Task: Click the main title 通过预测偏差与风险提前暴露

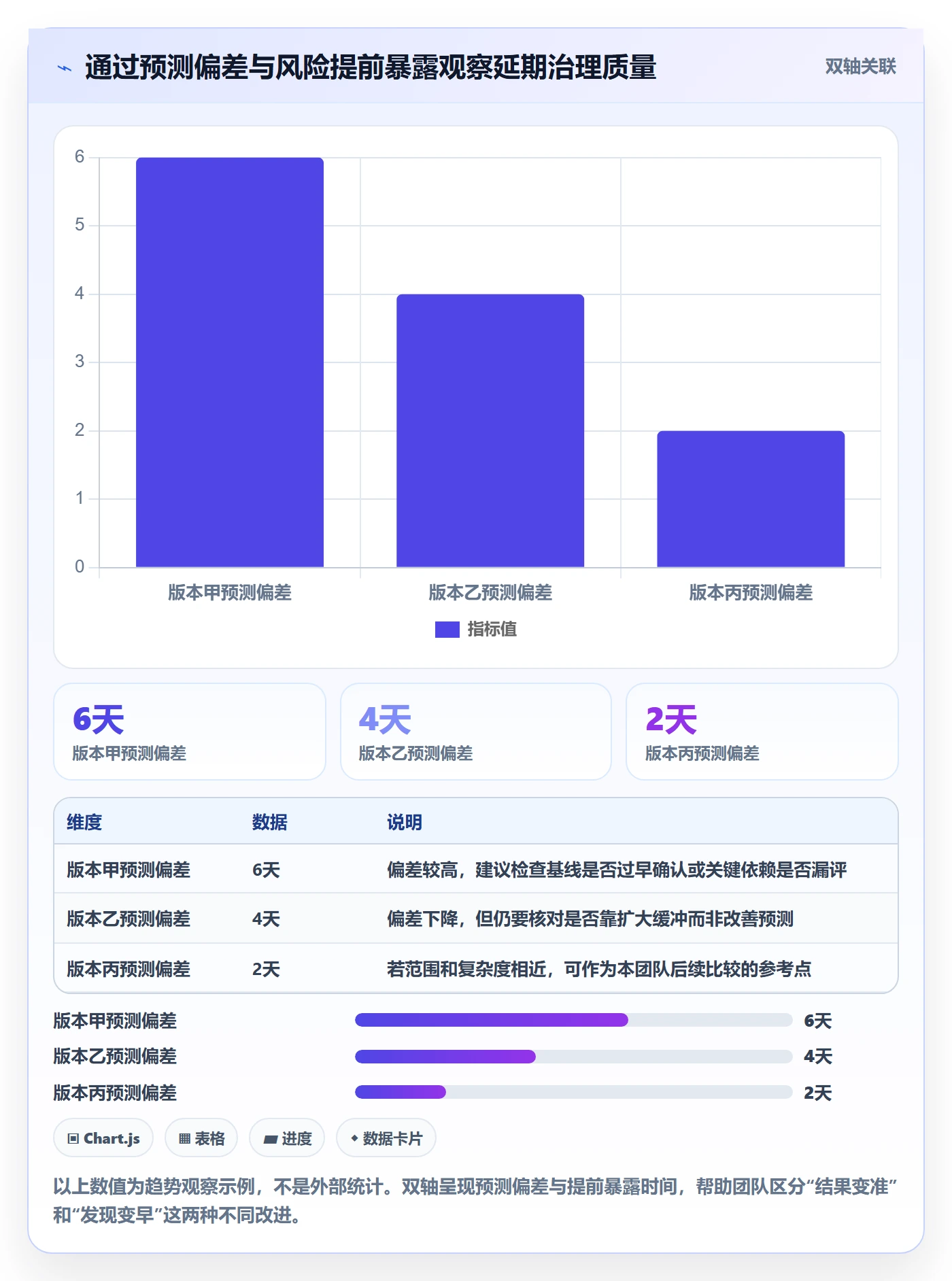Action: (371, 67)
